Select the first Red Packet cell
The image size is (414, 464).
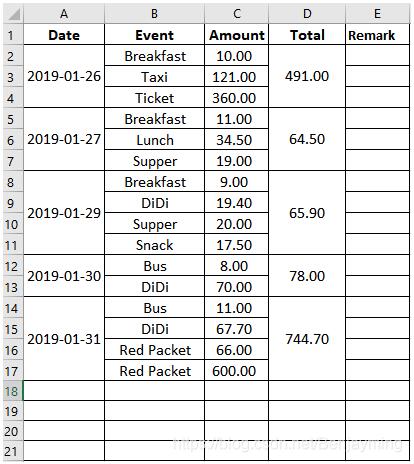[154, 350]
